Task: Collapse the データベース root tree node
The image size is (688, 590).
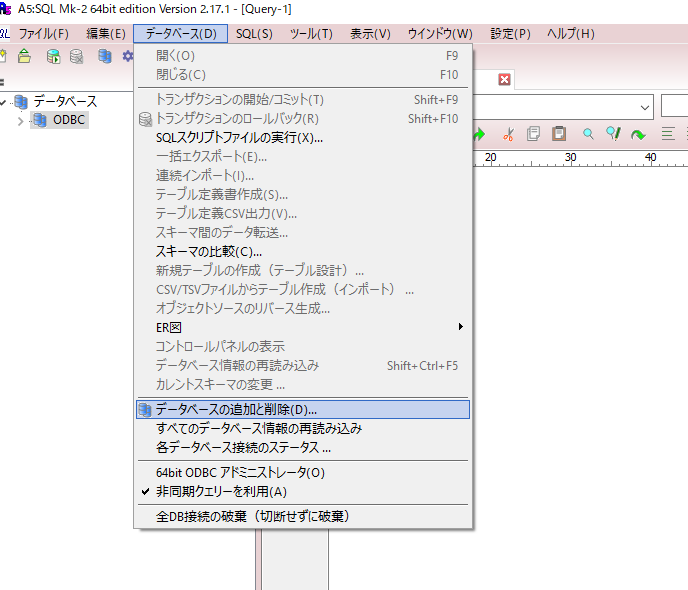Action: (3, 102)
